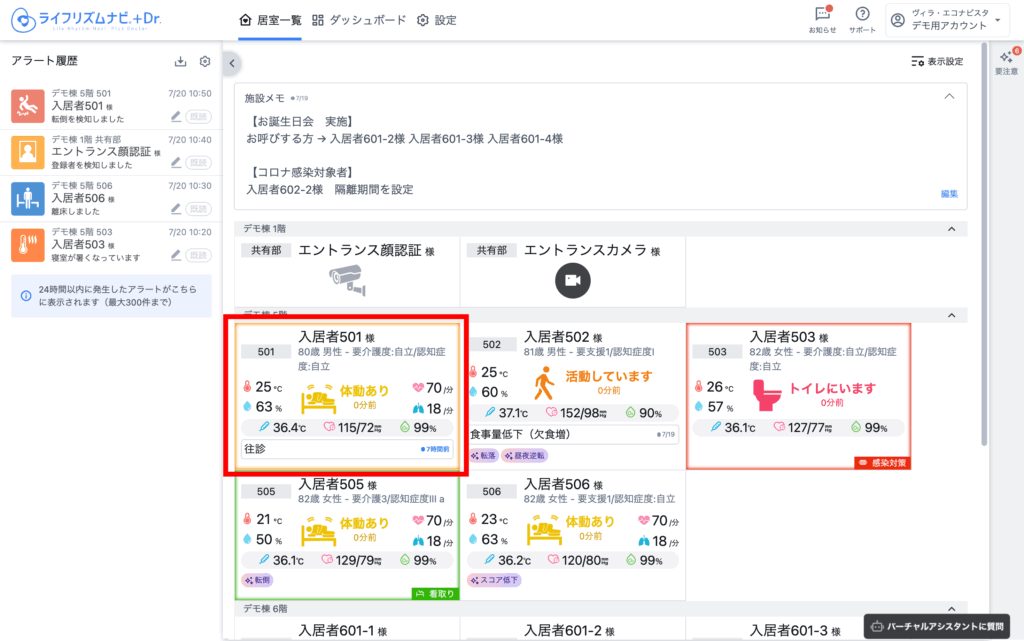1024x641 pixels.
Task: Open the 要注意 sparkle panel icon
Action: (x=1007, y=59)
